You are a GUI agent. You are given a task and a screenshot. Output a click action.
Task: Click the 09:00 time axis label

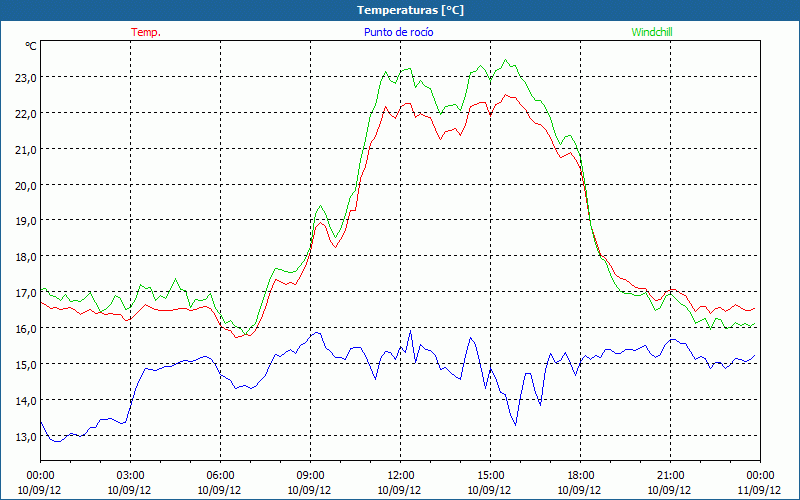310,476
